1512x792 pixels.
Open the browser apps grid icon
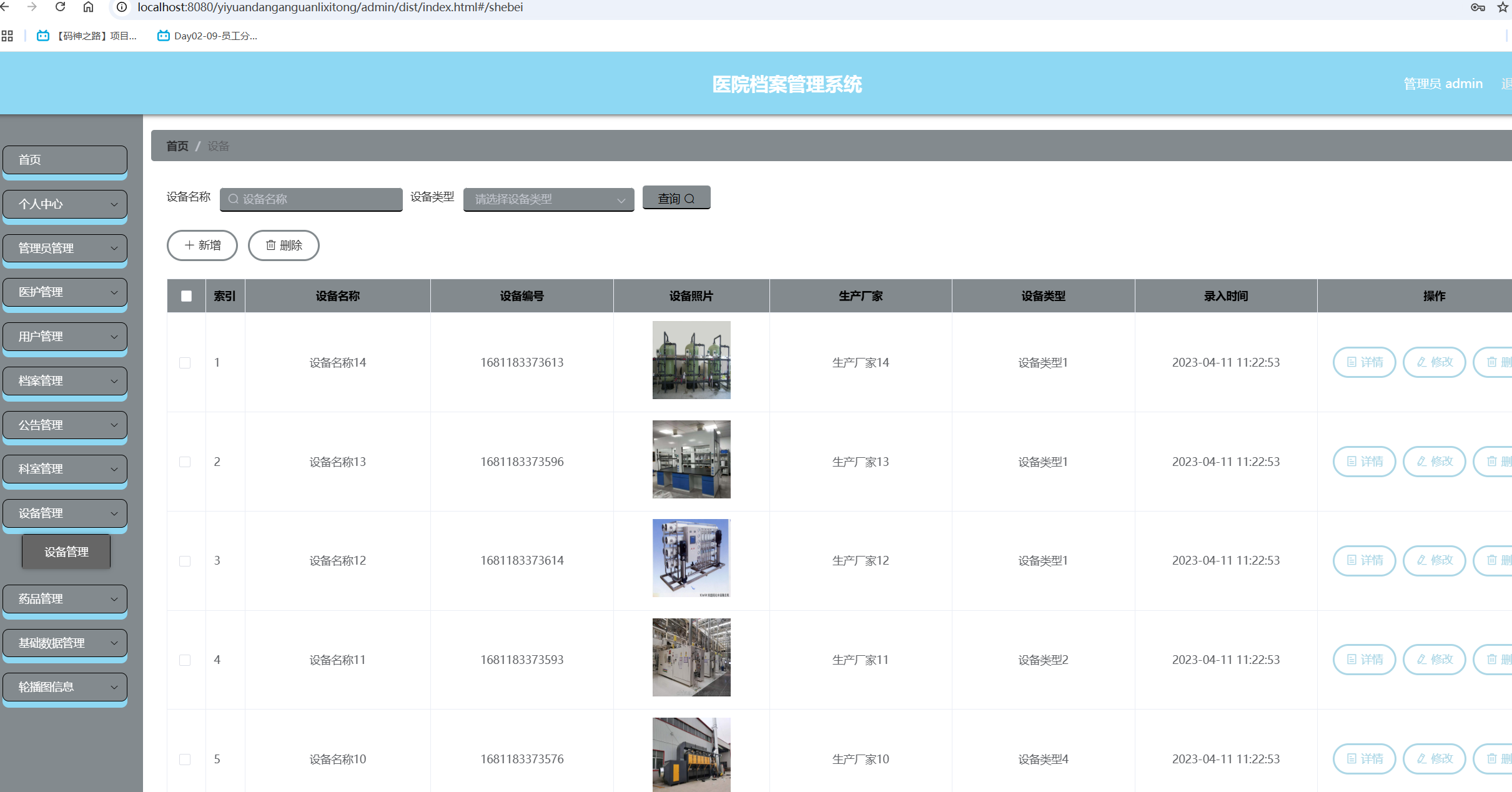(7, 36)
